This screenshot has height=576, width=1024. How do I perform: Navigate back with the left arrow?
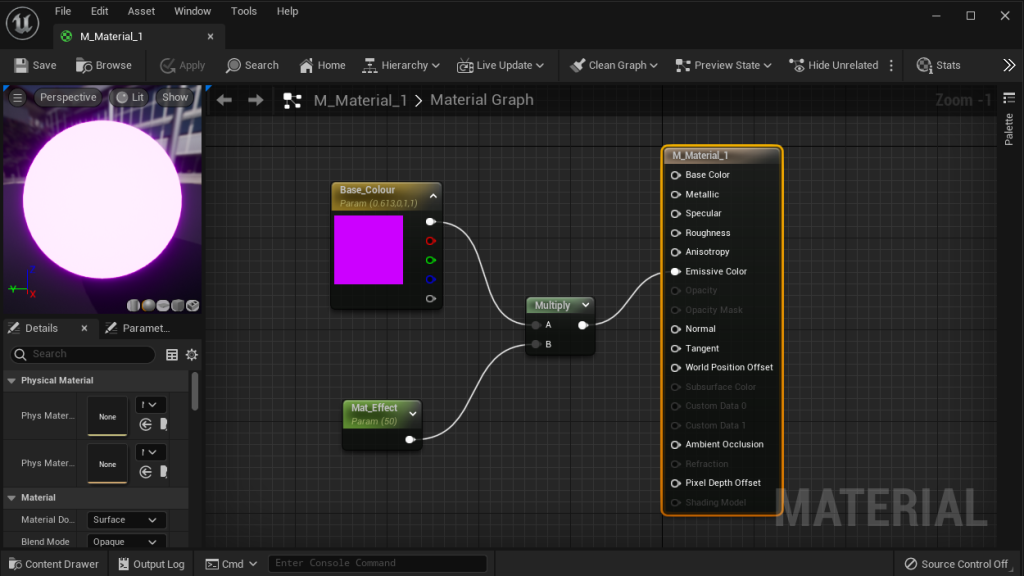[x=225, y=100]
